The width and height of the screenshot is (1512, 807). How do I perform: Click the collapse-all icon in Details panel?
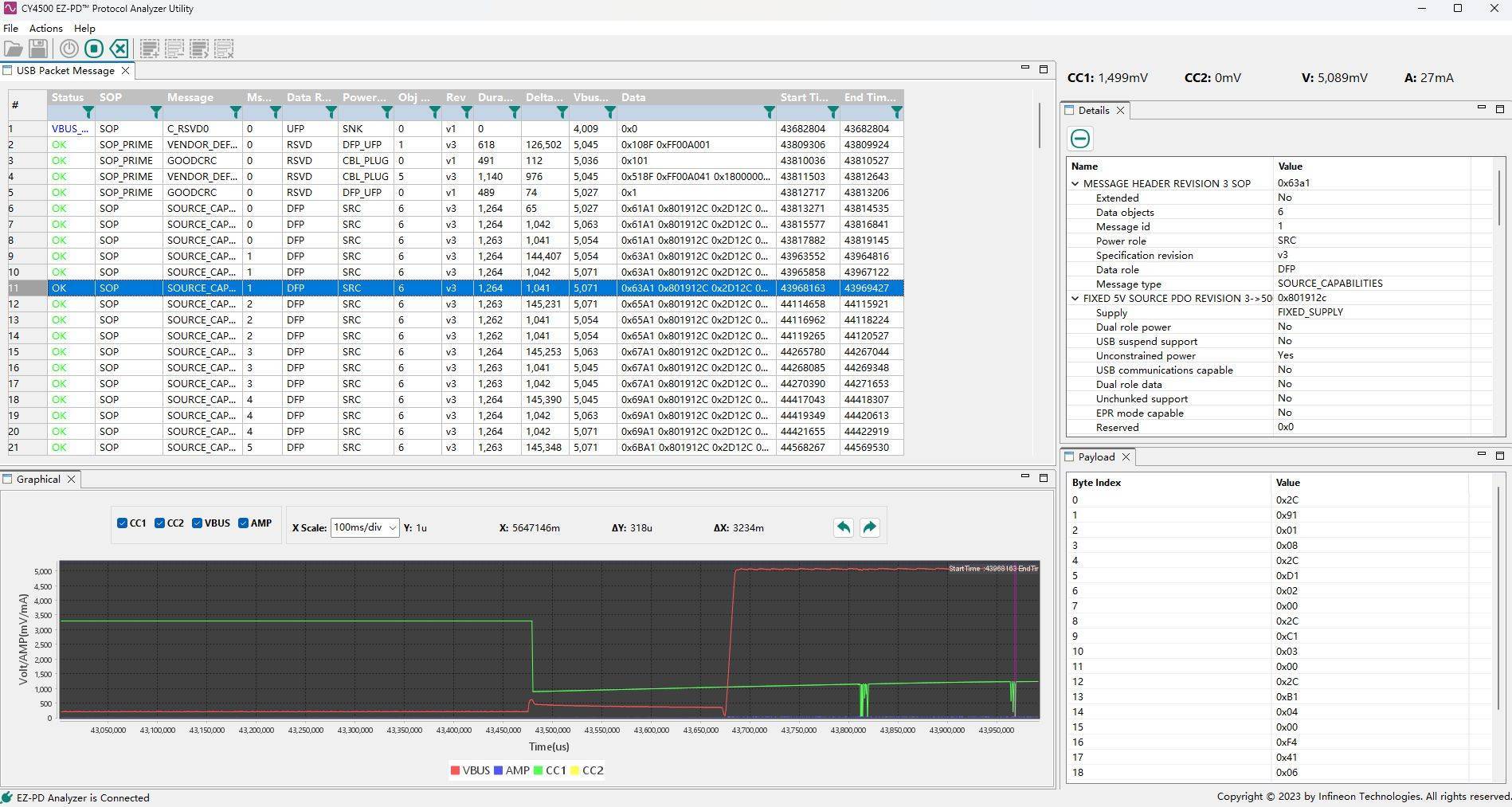coord(1080,139)
